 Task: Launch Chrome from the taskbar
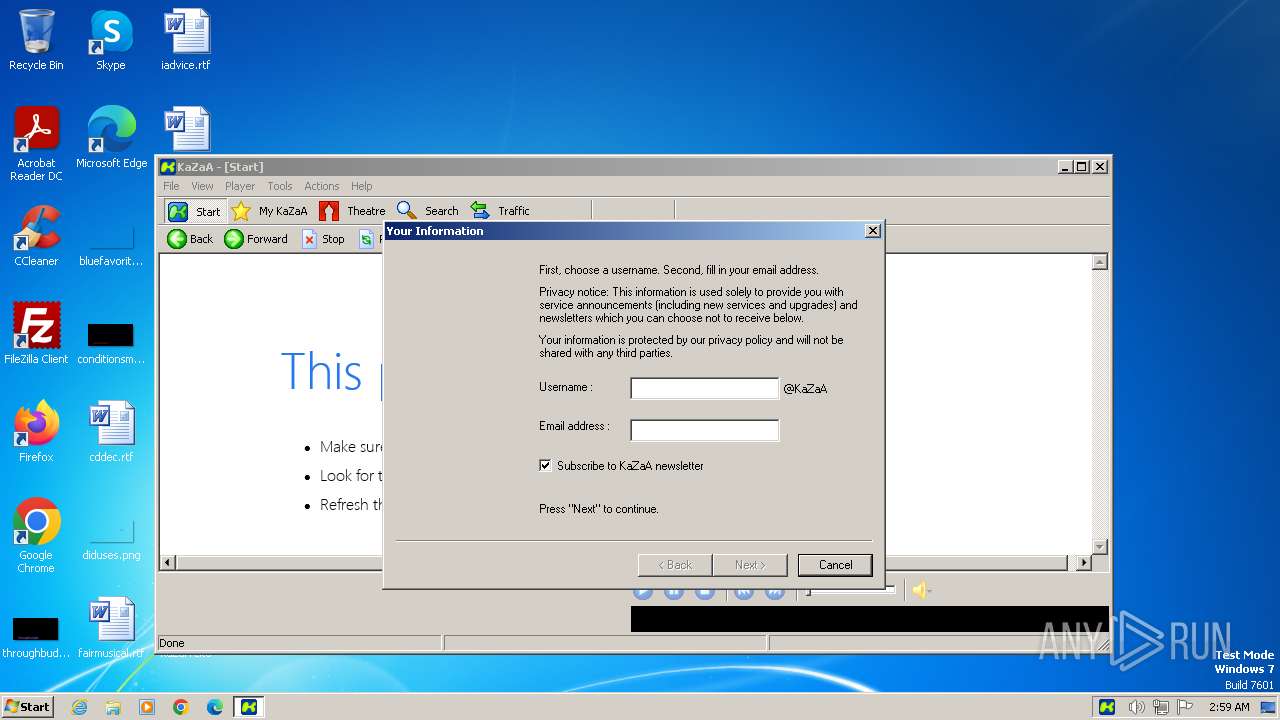coord(181,707)
